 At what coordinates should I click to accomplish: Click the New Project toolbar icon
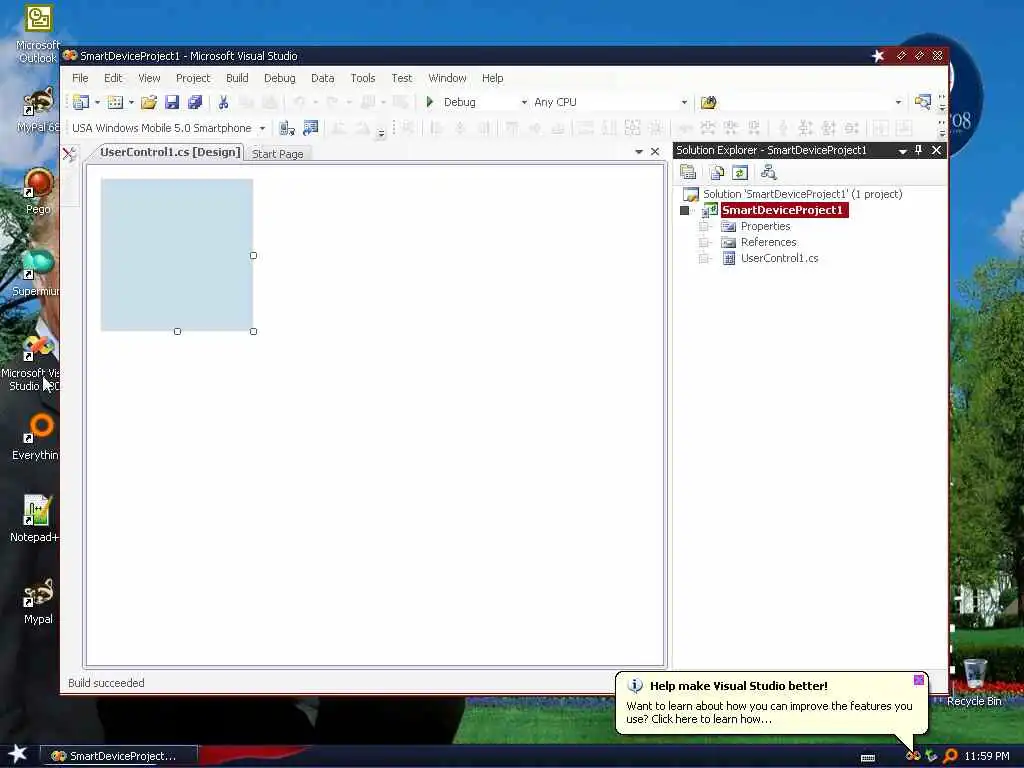[x=81, y=102]
